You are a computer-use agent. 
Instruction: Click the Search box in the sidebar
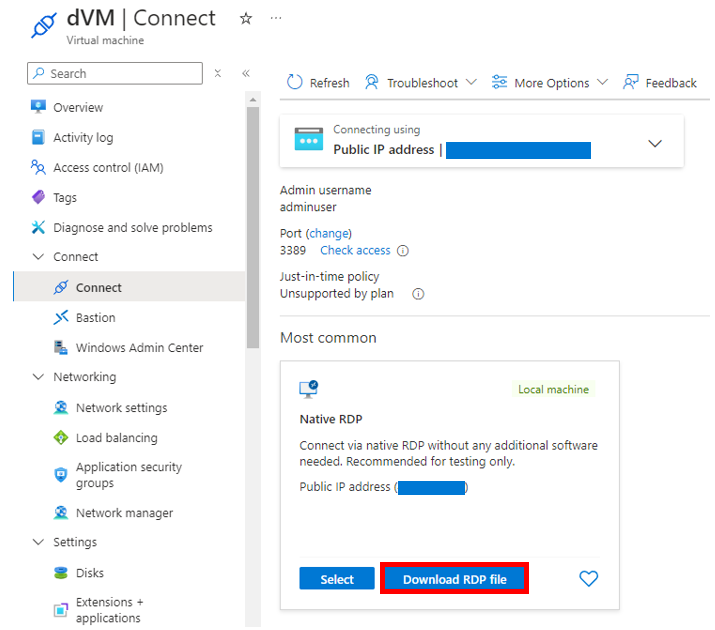tap(115, 73)
